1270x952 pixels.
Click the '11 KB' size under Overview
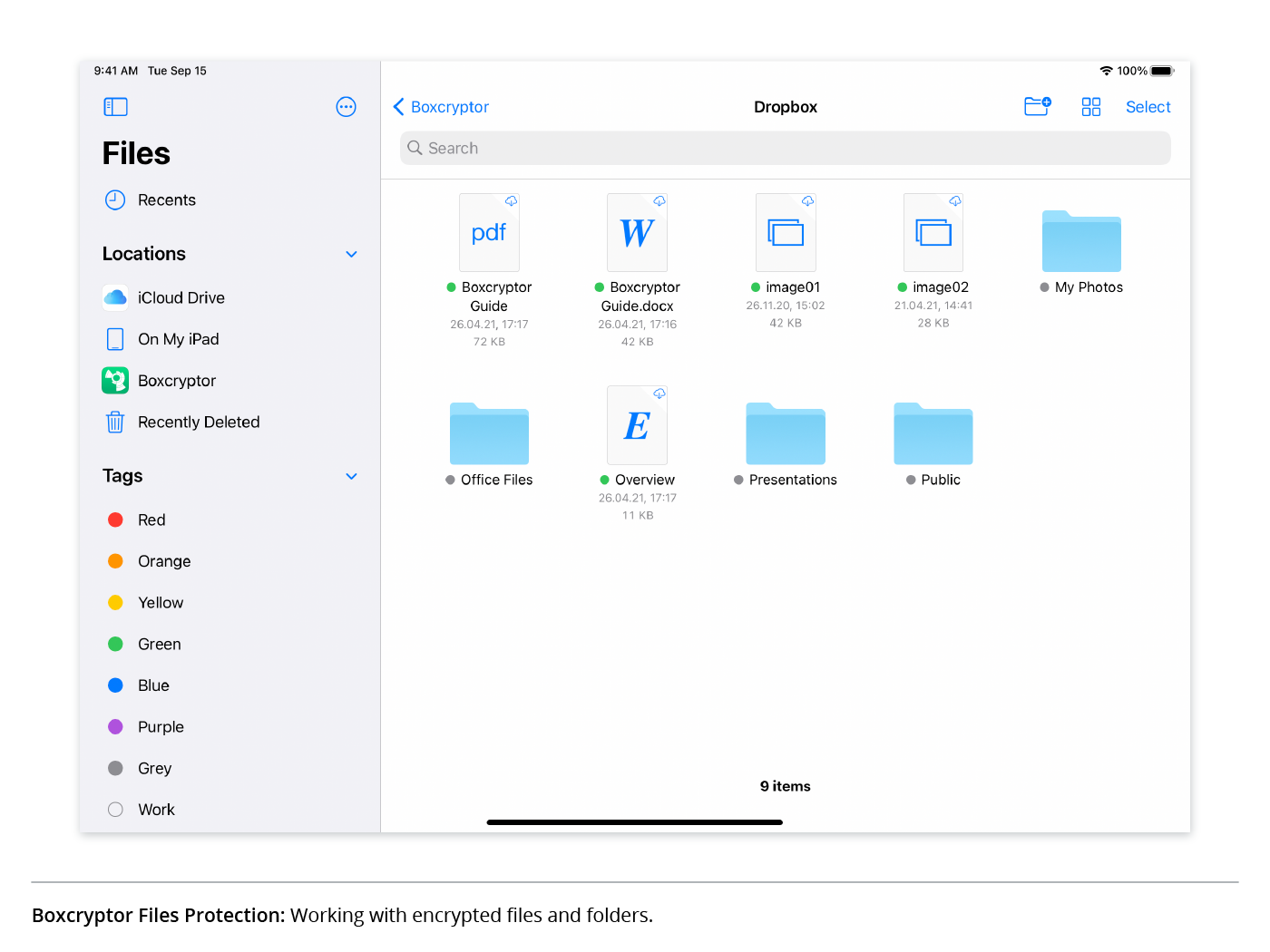(637, 515)
